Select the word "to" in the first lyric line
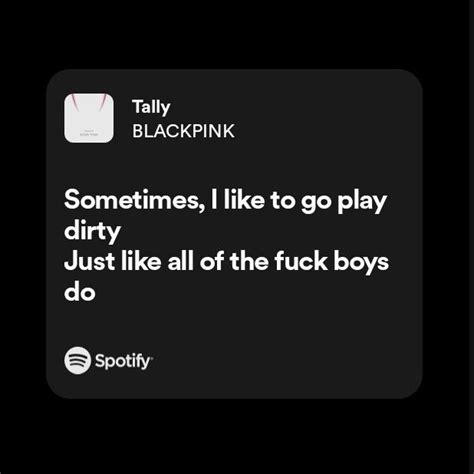The image size is (474, 474). click(283, 200)
